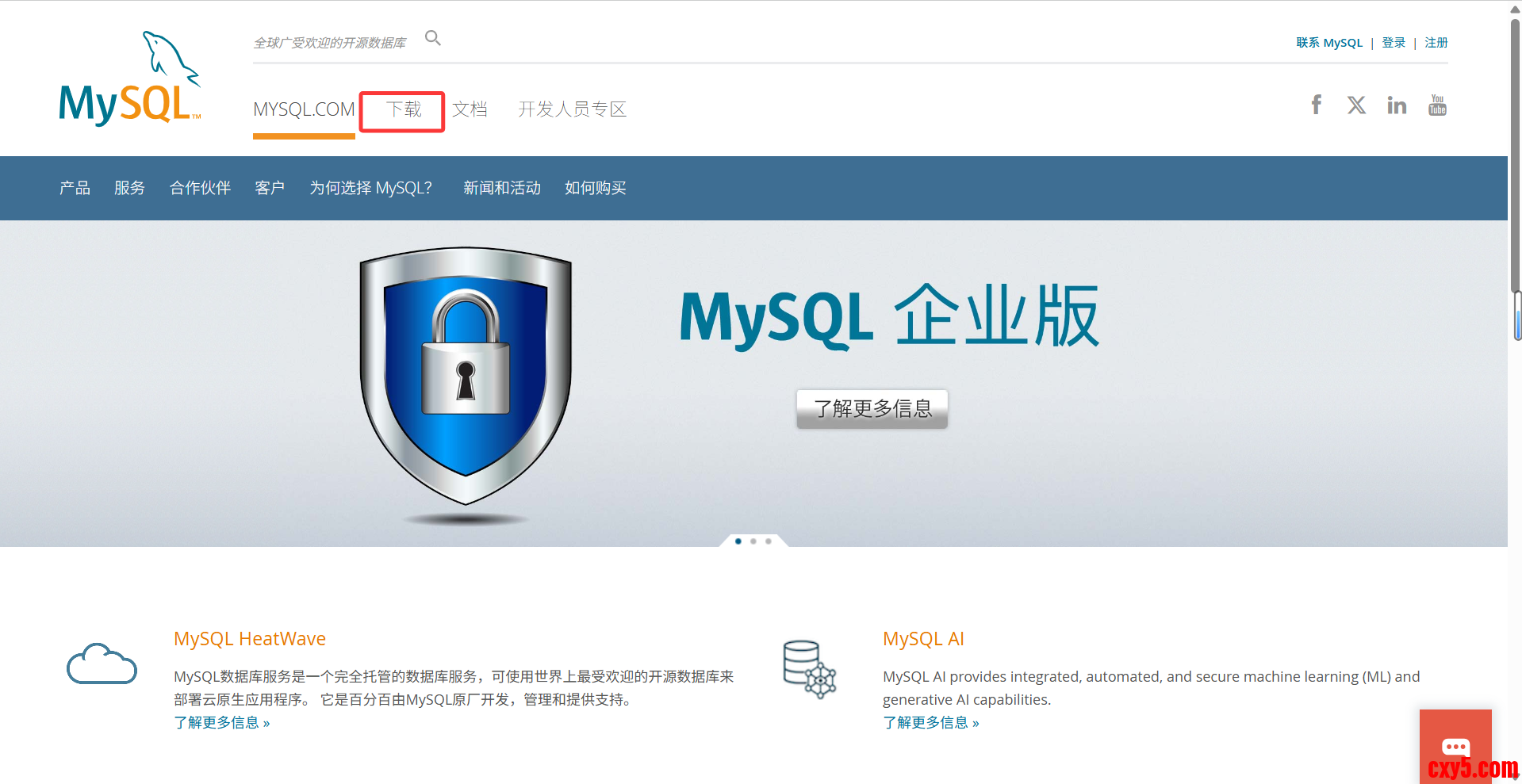The image size is (1522, 784).
Task: Open the MySQL AI heading link
Action: [923, 639]
